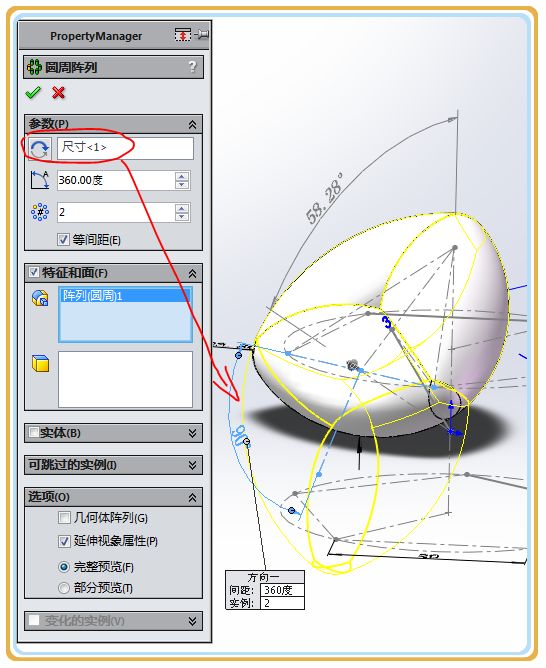Image resolution: width=546 pixels, height=668 pixels.
Task: Cancel the circular pattern with red X
Action: coord(58,92)
